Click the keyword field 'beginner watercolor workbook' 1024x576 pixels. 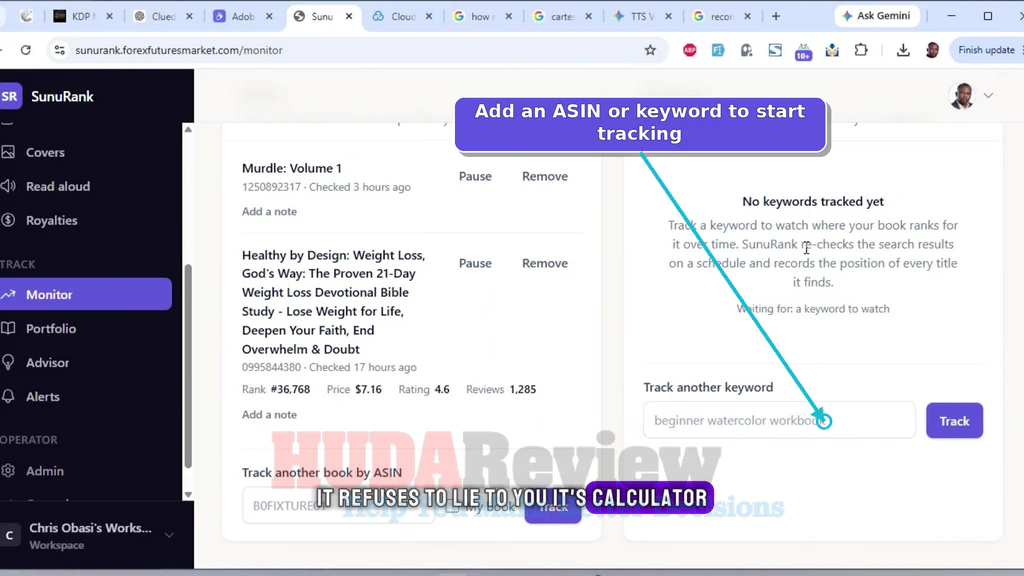tap(779, 421)
